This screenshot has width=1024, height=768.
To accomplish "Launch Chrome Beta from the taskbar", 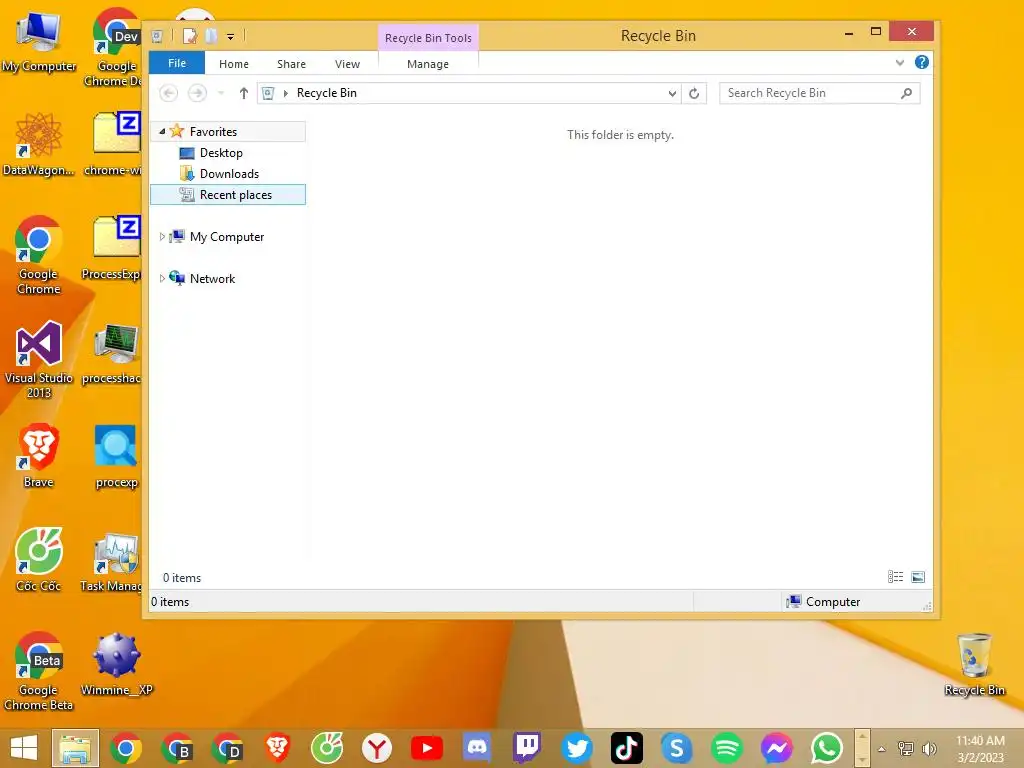I will [x=176, y=748].
